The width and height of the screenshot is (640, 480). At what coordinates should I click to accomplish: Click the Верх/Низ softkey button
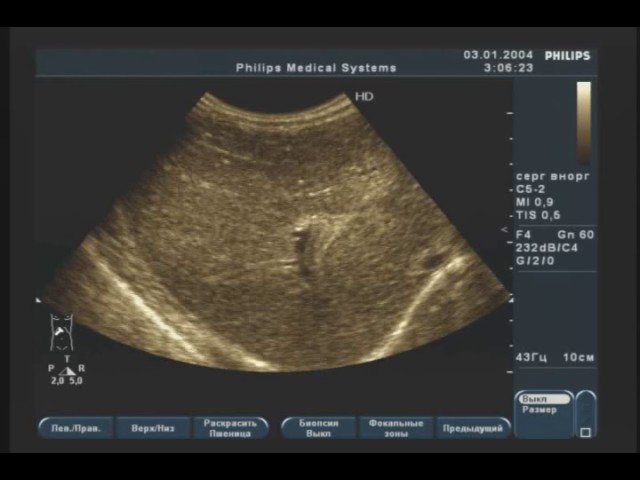153,428
